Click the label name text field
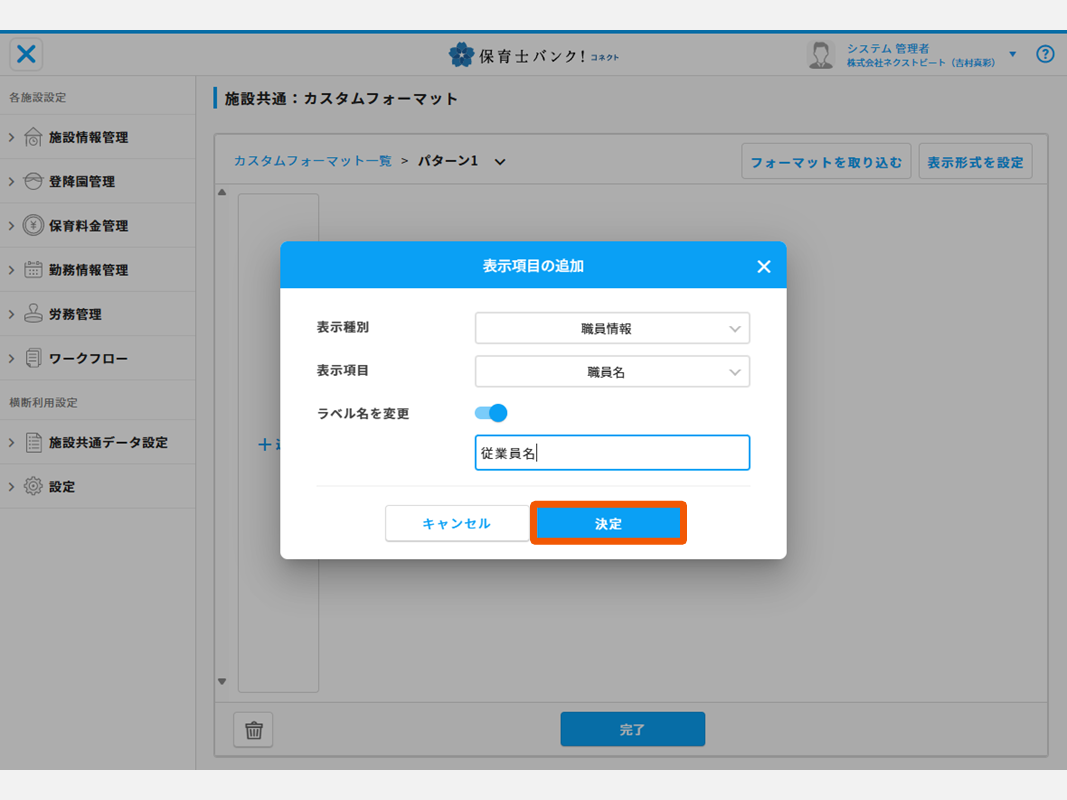Screen dimensions: 1067x800 [612, 453]
